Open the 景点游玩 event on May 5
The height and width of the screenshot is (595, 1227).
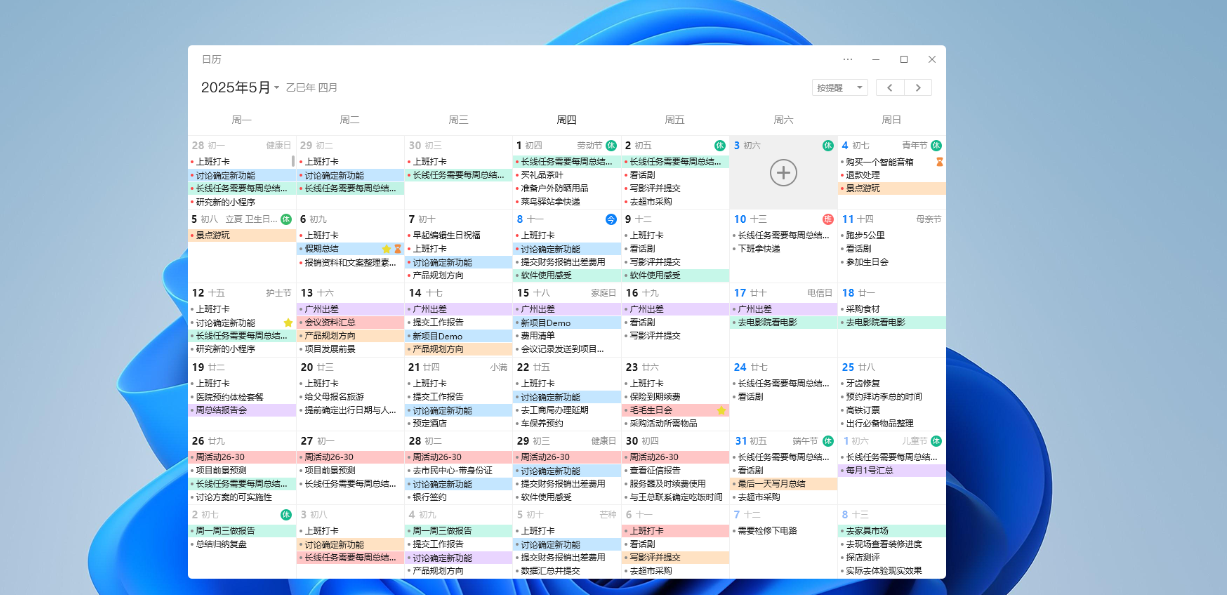pyautogui.click(x=242, y=235)
